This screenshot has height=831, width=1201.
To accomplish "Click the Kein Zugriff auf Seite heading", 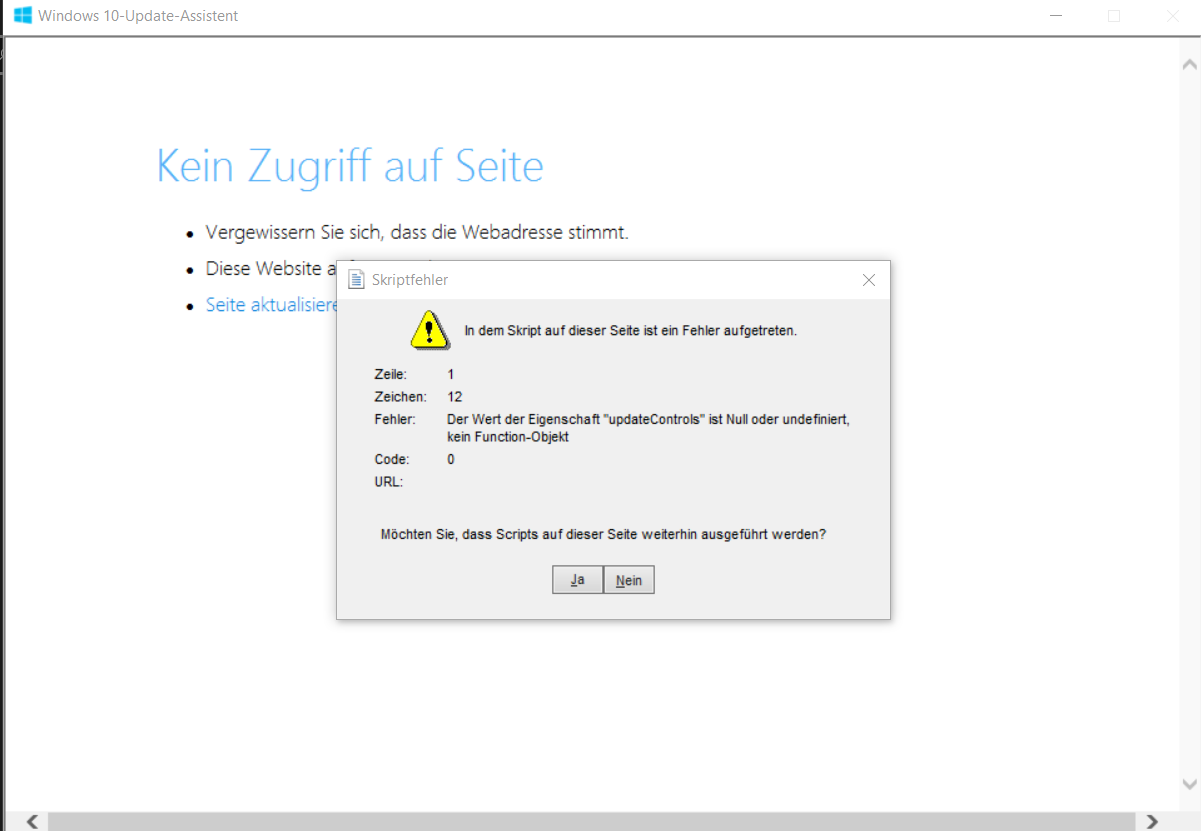I will (x=350, y=166).
